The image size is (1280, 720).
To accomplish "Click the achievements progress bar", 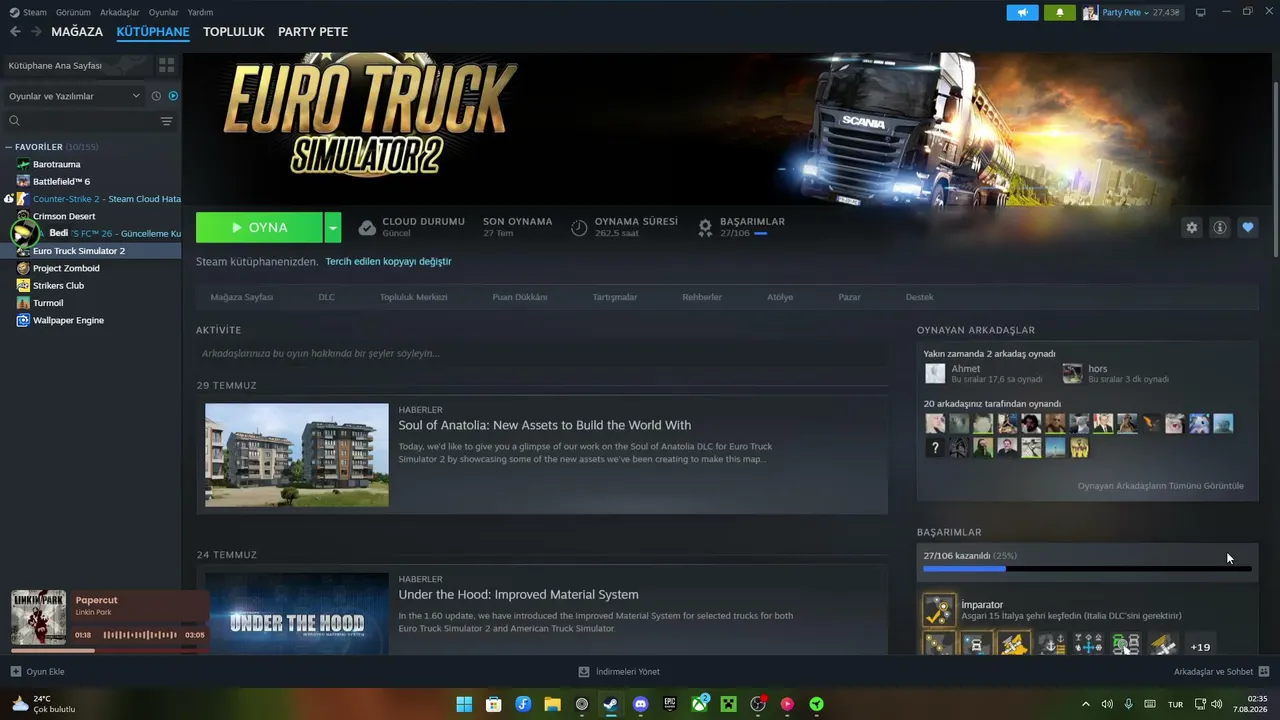I will (x=1087, y=569).
